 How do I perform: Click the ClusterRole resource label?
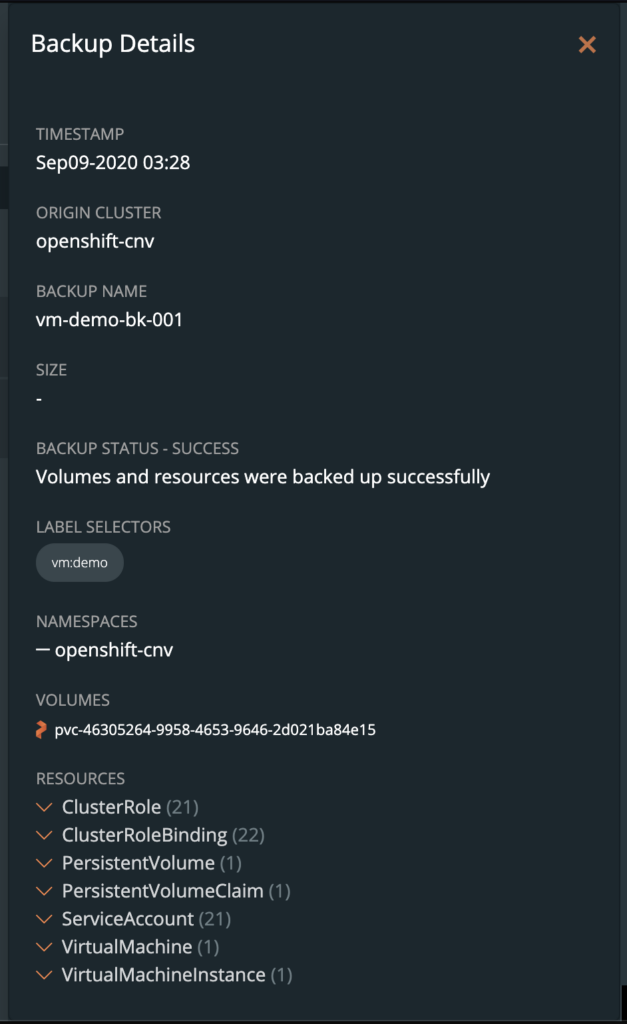coord(111,807)
